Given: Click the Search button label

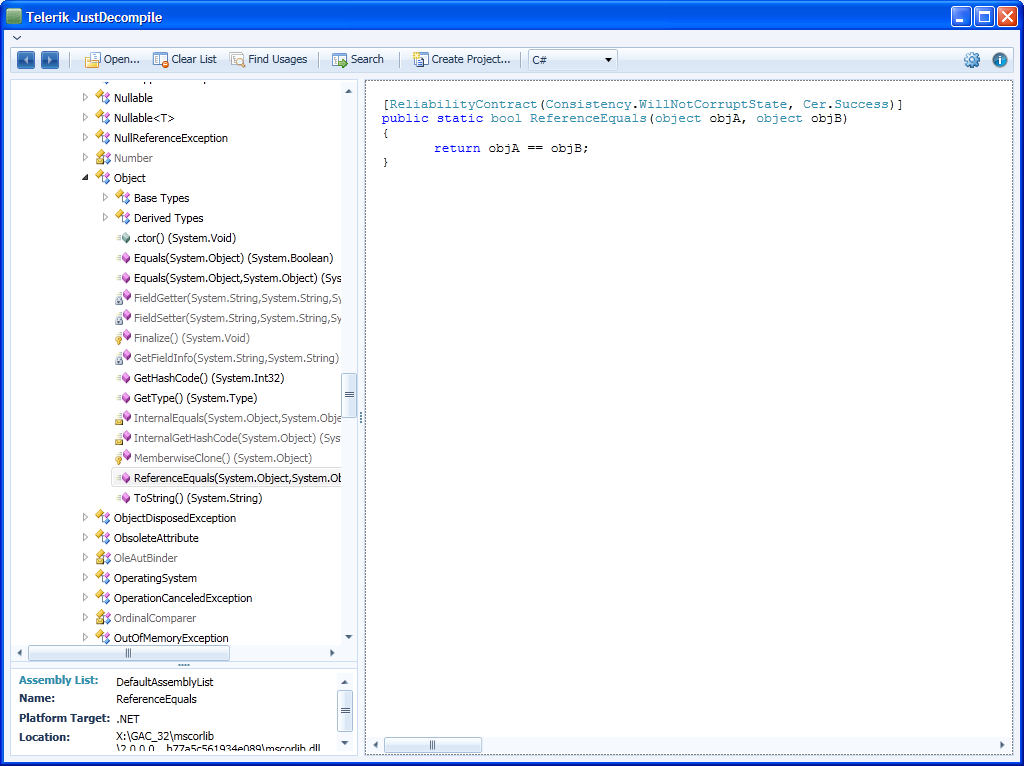Looking at the screenshot, I should [367, 59].
